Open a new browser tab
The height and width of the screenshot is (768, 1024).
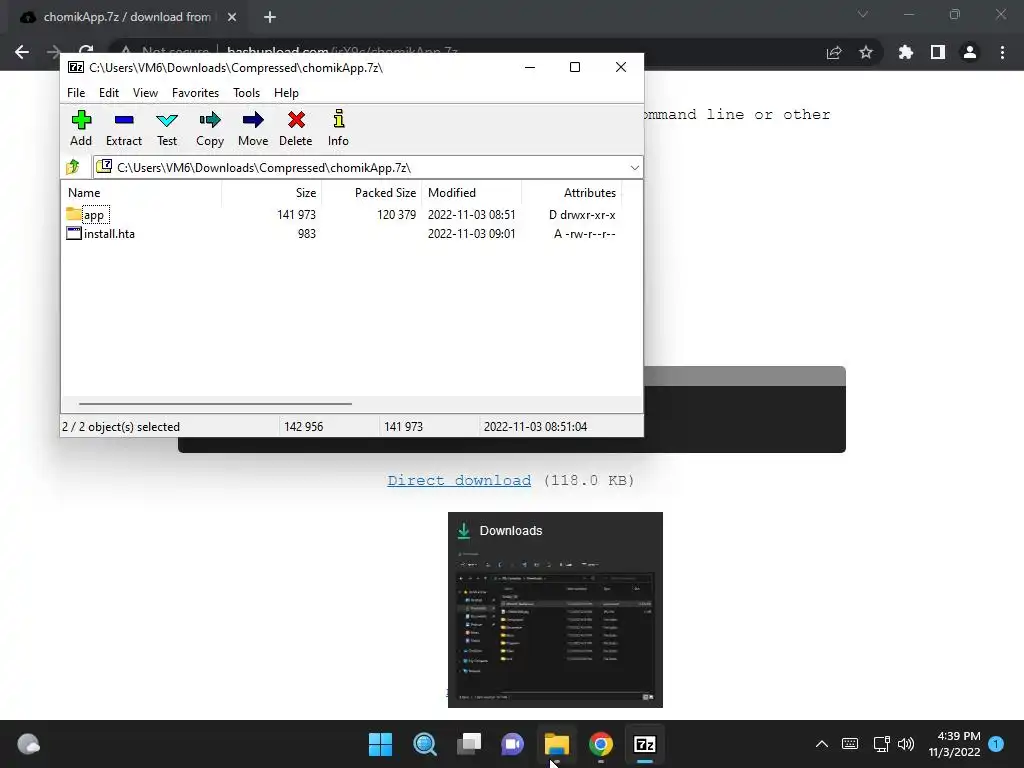[270, 18]
